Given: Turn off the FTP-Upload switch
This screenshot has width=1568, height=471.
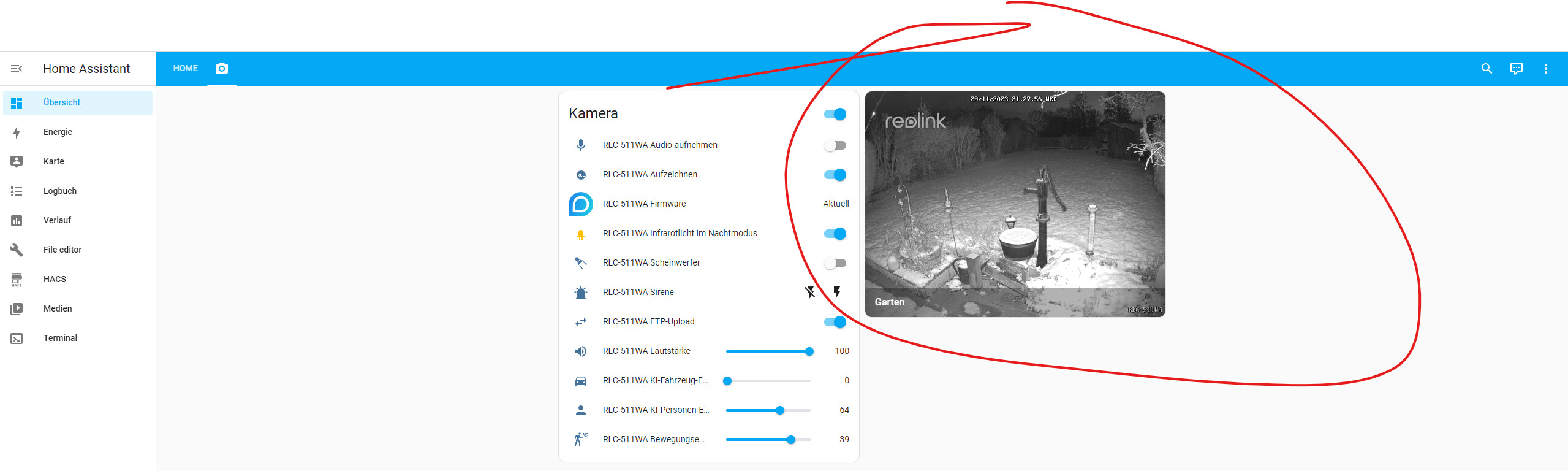Looking at the screenshot, I should point(835,322).
